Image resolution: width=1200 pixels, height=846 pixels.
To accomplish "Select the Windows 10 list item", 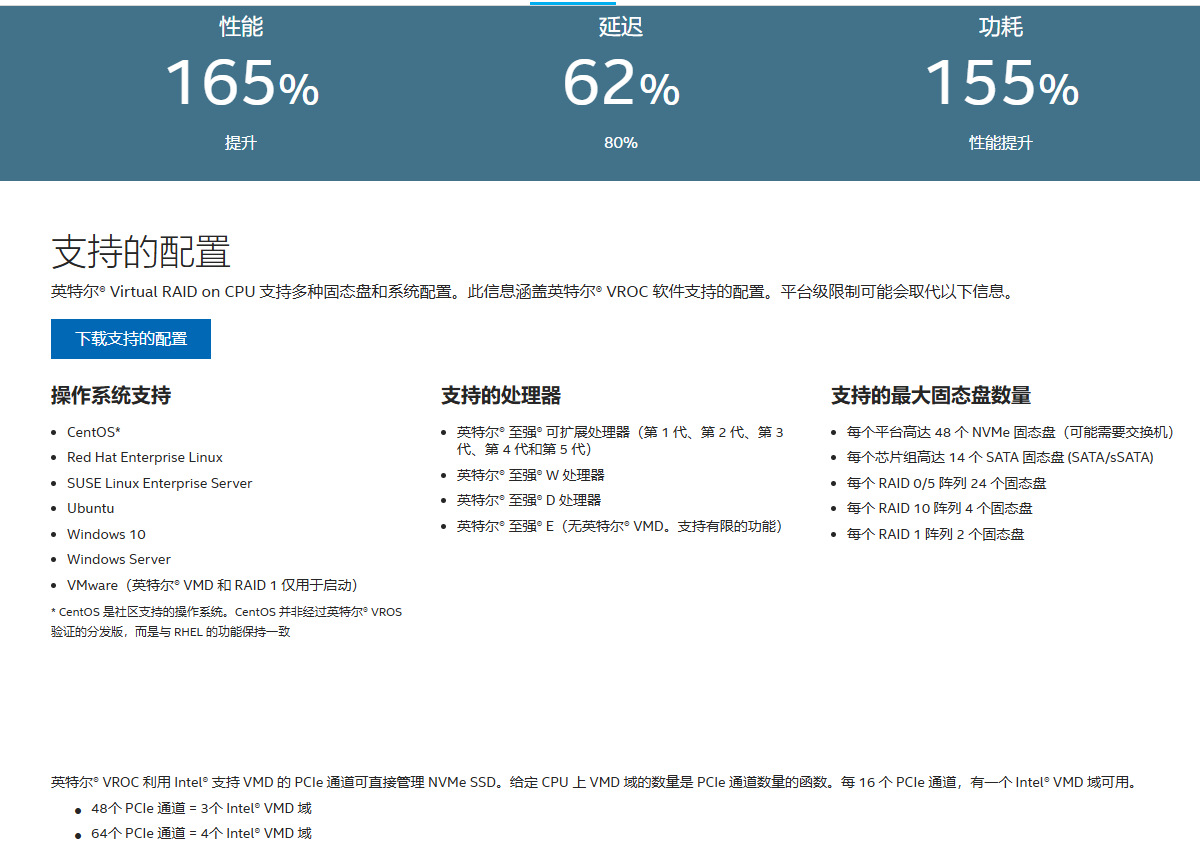I will 106,534.
